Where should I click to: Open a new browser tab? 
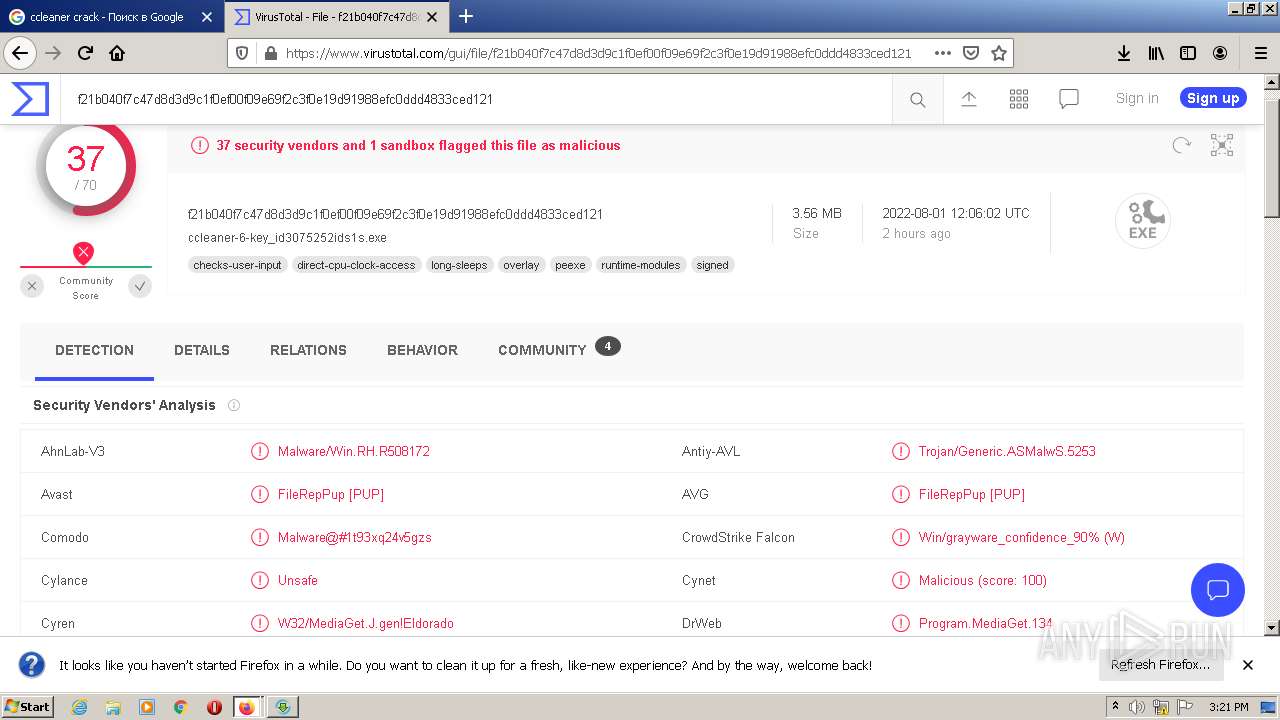(466, 16)
